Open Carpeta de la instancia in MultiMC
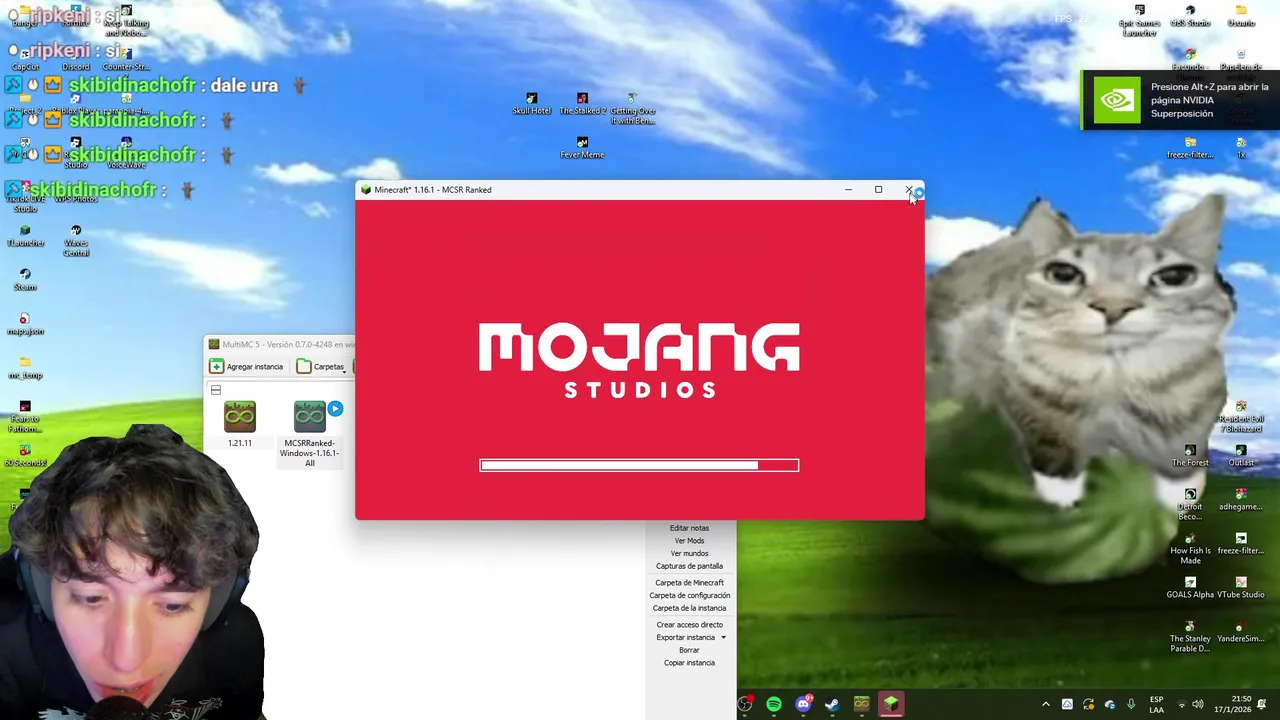Image resolution: width=1280 pixels, height=720 pixels. click(689, 608)
